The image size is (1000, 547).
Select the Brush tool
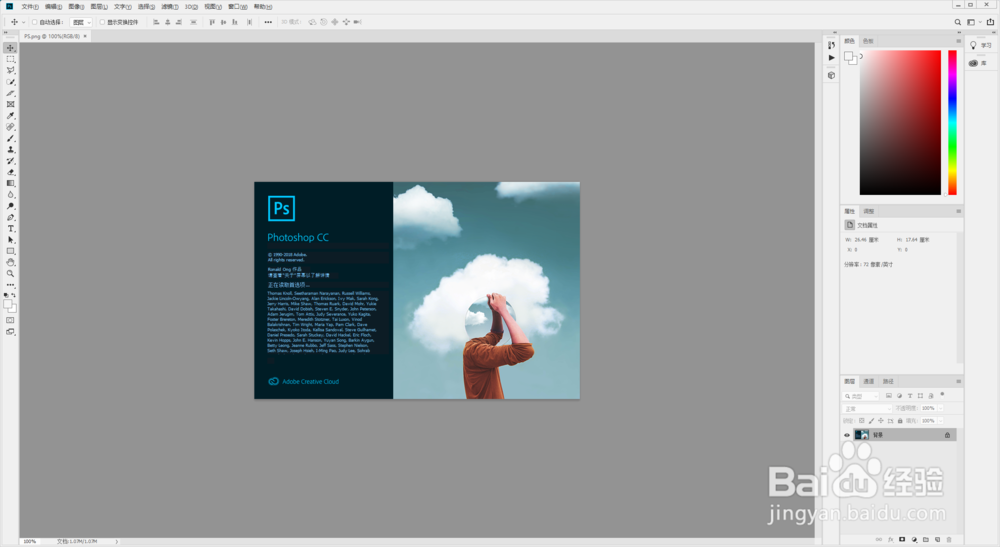[x=10, y=138]
